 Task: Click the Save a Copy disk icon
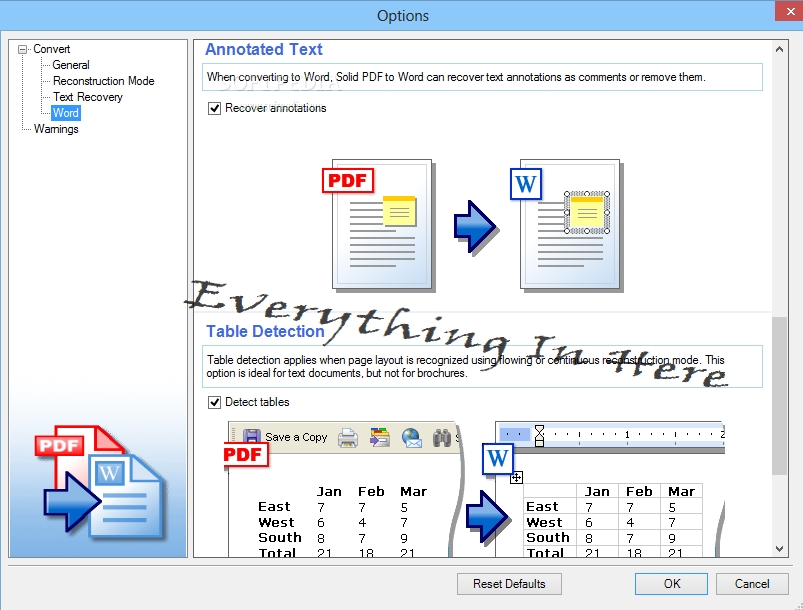251,437
